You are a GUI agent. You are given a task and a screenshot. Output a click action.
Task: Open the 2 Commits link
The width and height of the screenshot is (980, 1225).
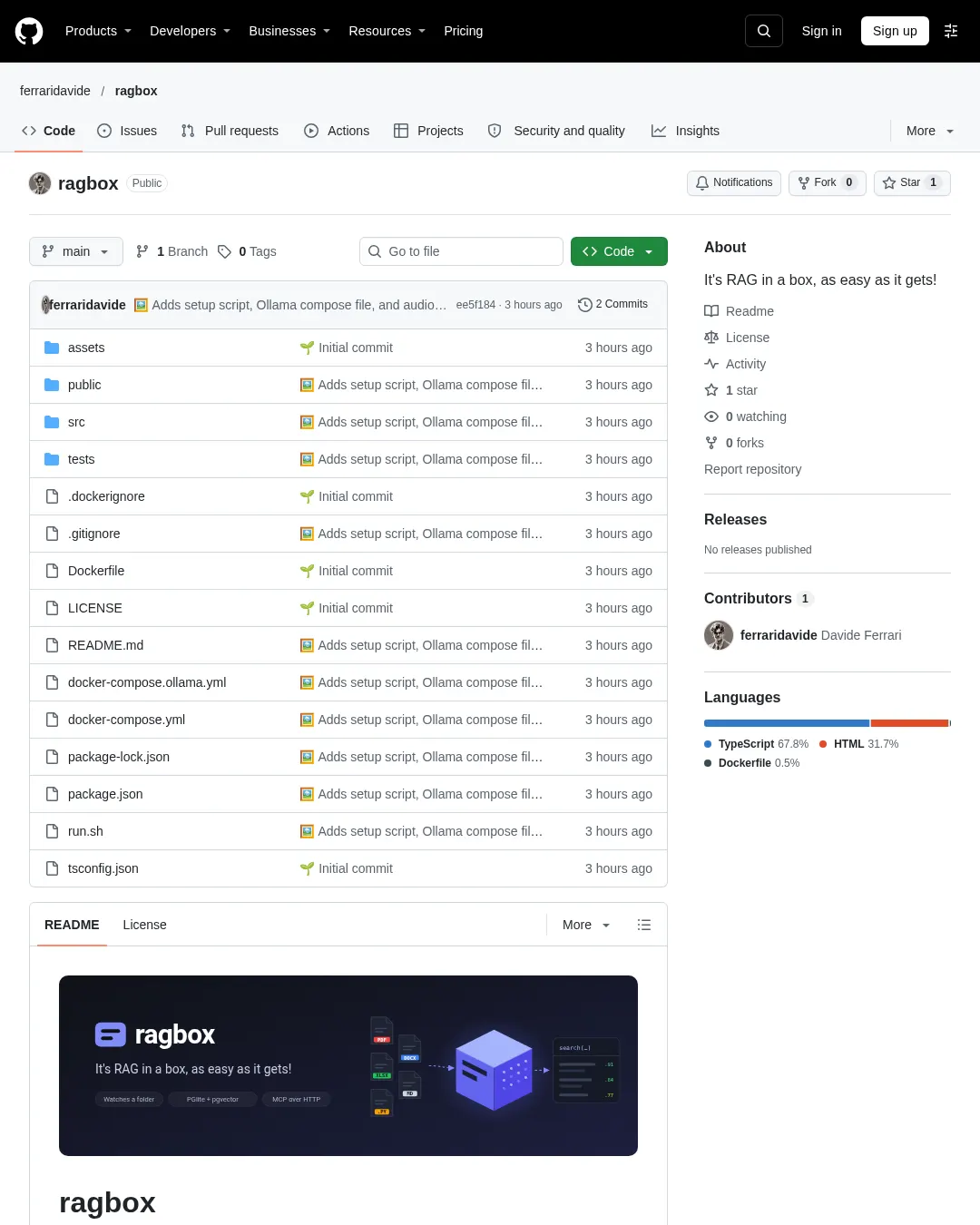click(613, 305)
